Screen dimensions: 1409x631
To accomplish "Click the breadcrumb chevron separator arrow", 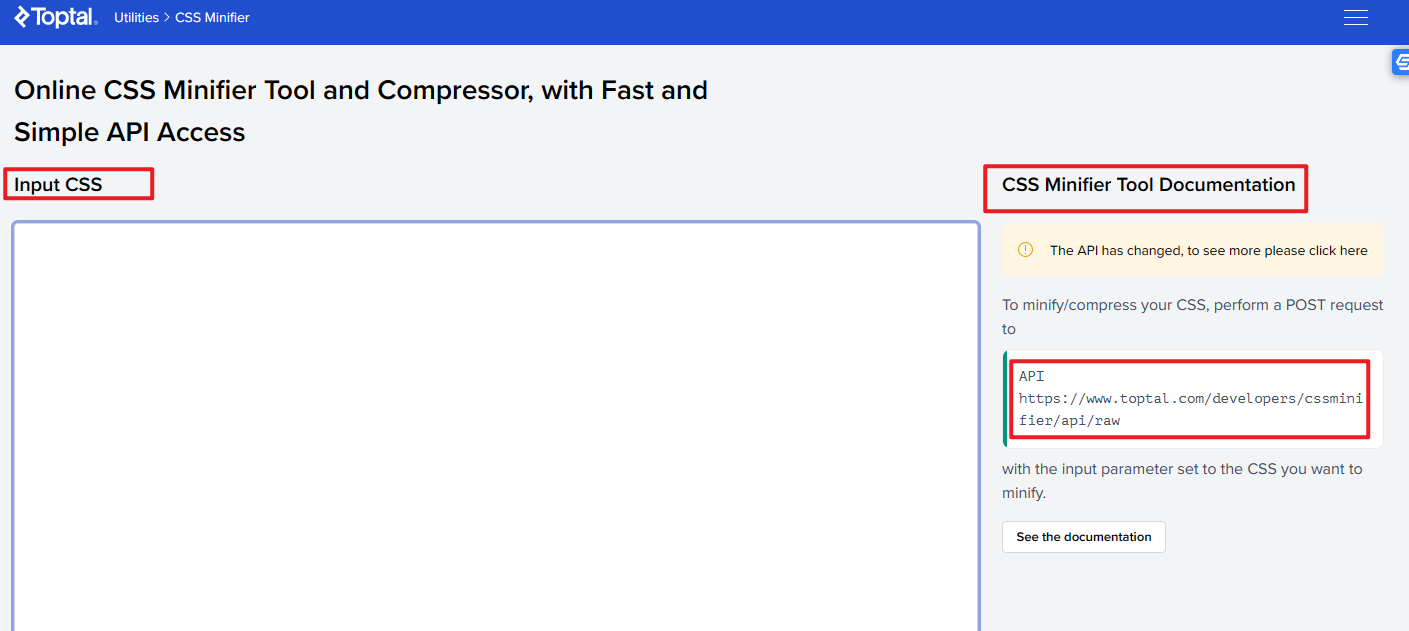I will click(x=167, y=18).
